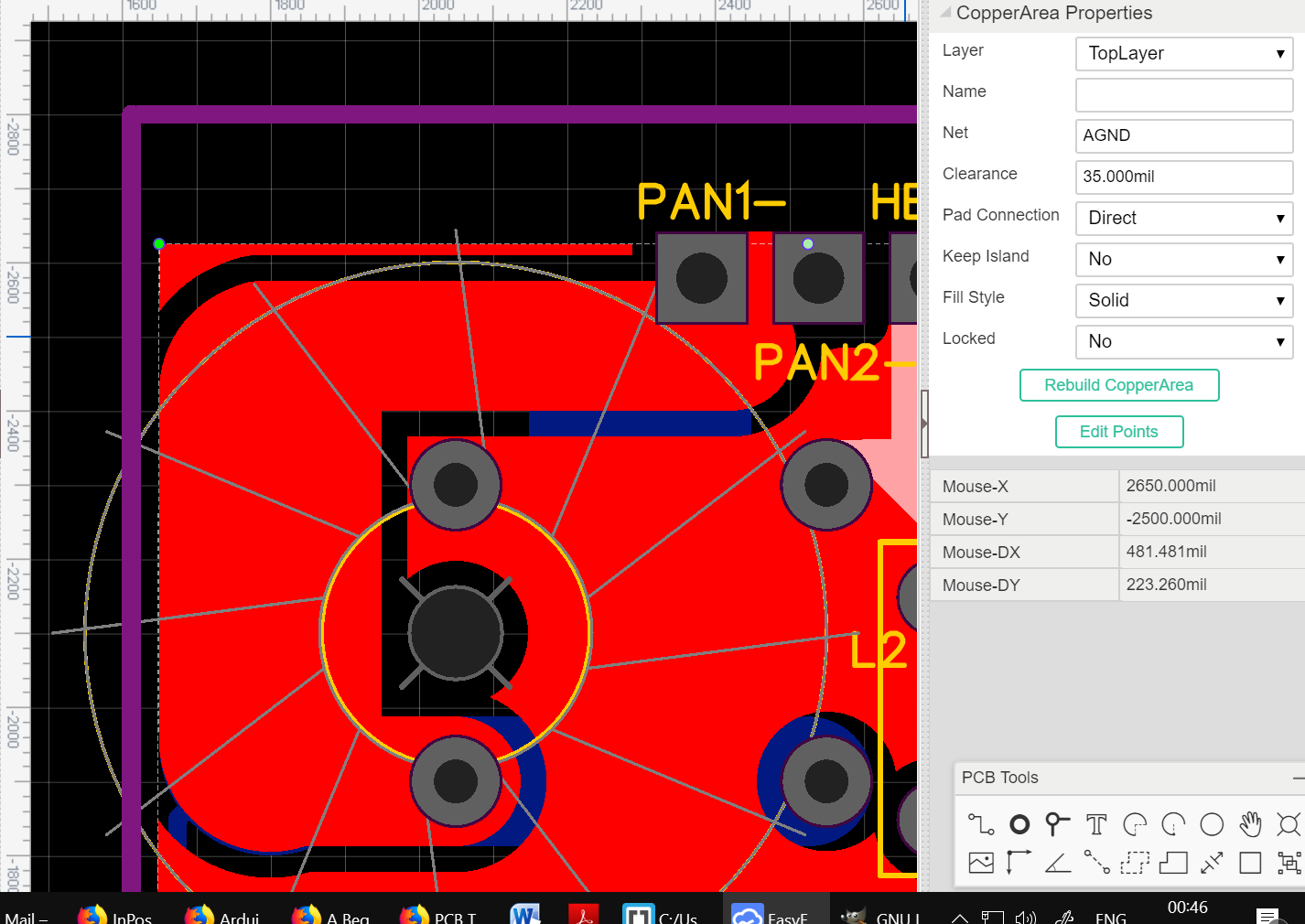Select the Hole tool
The width and height of the screenshot is (1305, 924).
point(1289,824)
